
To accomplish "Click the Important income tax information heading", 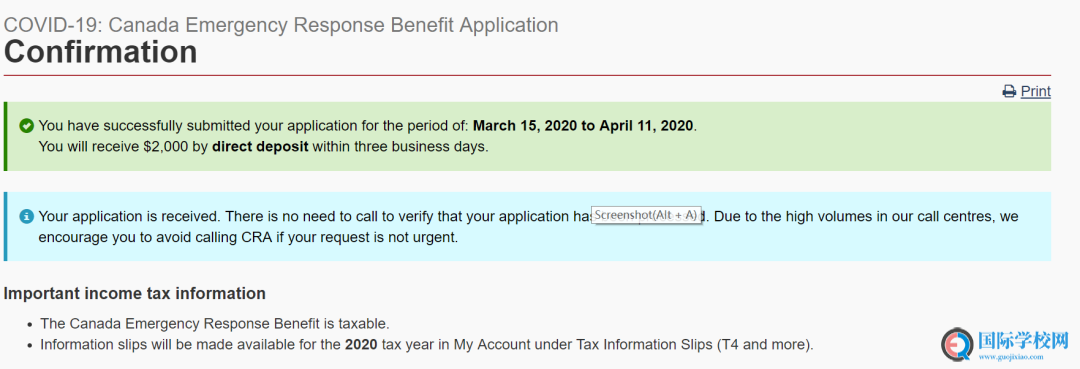I will pyautogui.click(x=134, y=293).
